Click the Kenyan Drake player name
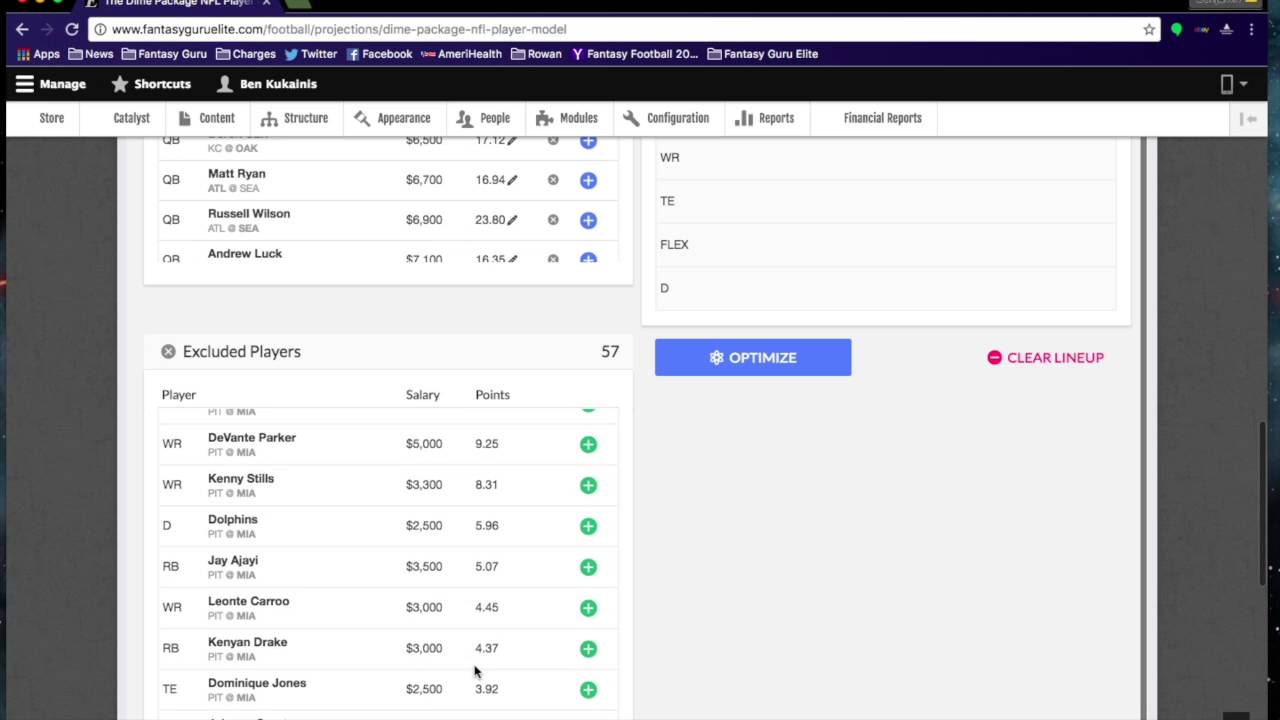The height and width of the screenshot is (720, 1280). pos(247,642)
